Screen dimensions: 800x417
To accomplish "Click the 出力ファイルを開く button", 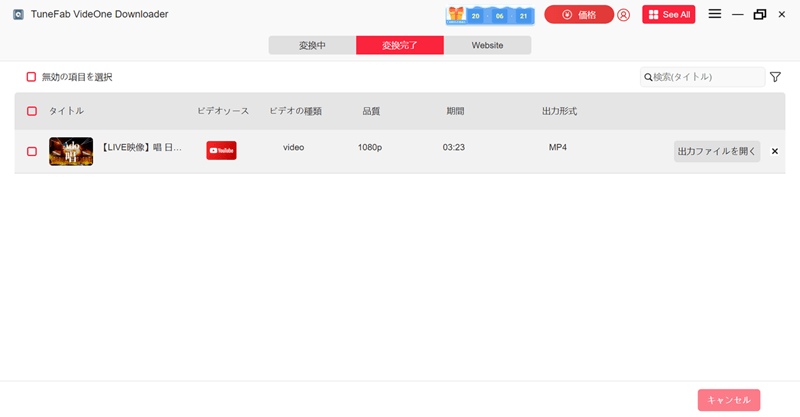I will pos(717,151).
